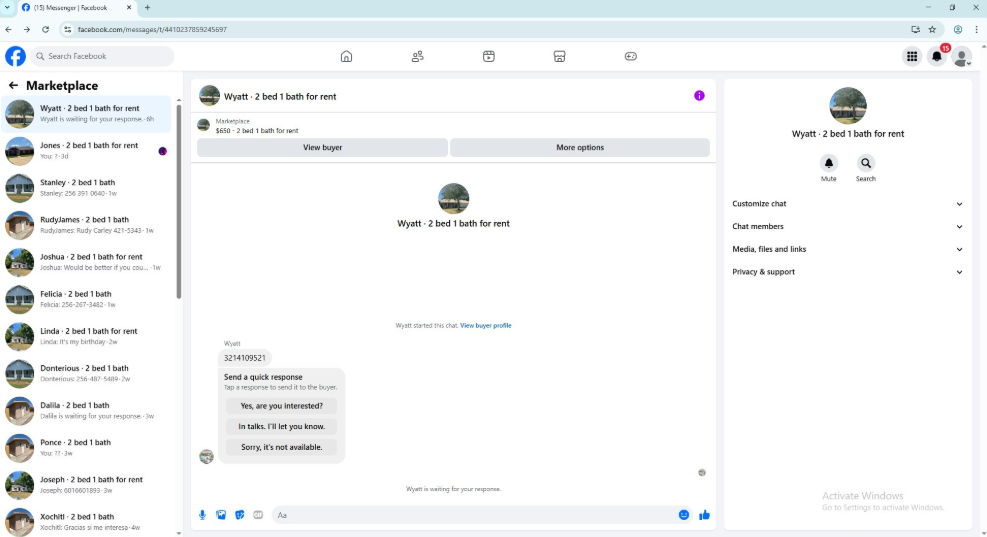This screenshot has width=987, height=537.
Task: Send quick reply 'In talks. I'll let you know.'
Action: pos(281,426)
